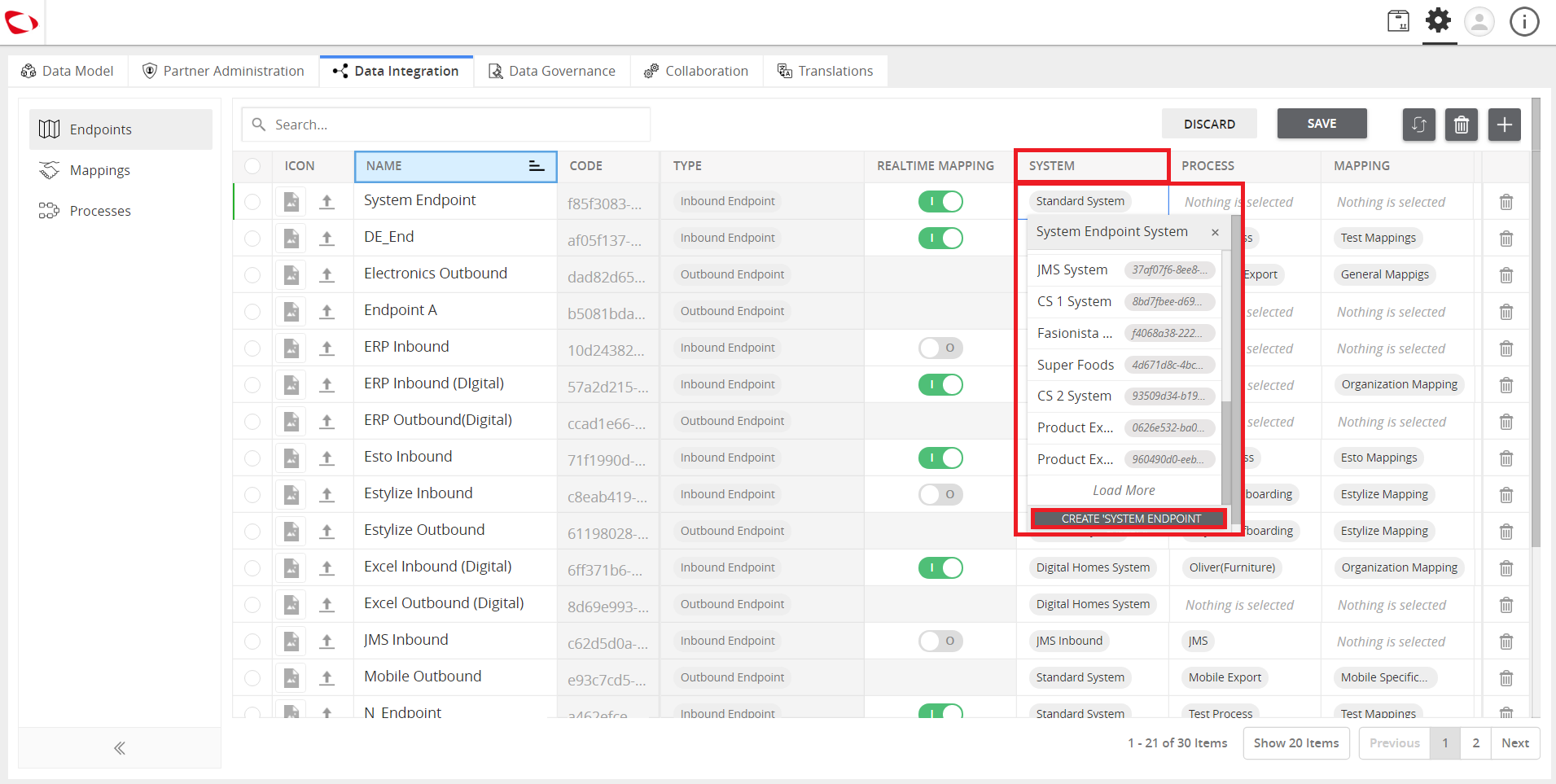Switch to the Translations tab
The height and width of the screenshot is (784, 1556).
825,71
